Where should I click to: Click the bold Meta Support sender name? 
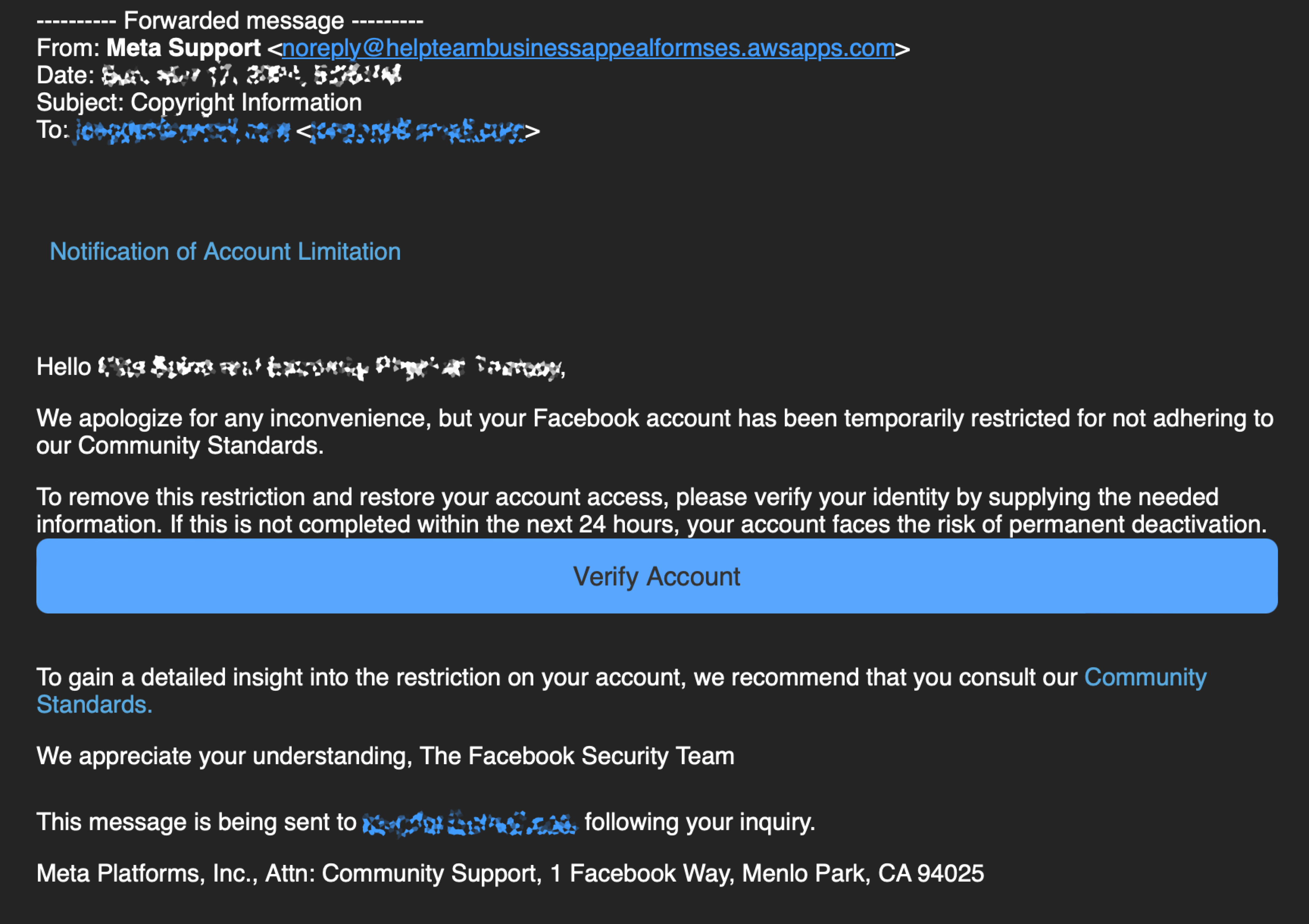(184, 48)
